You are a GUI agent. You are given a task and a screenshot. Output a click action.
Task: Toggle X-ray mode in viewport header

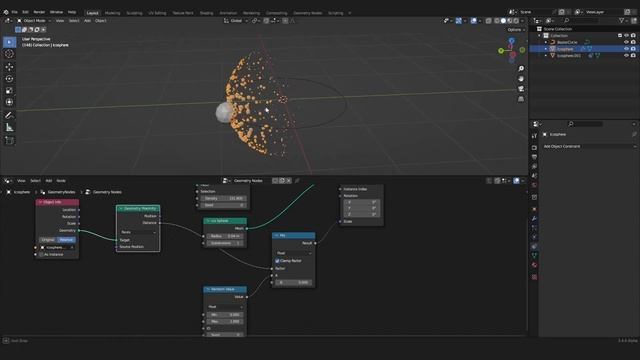[489, 20]
